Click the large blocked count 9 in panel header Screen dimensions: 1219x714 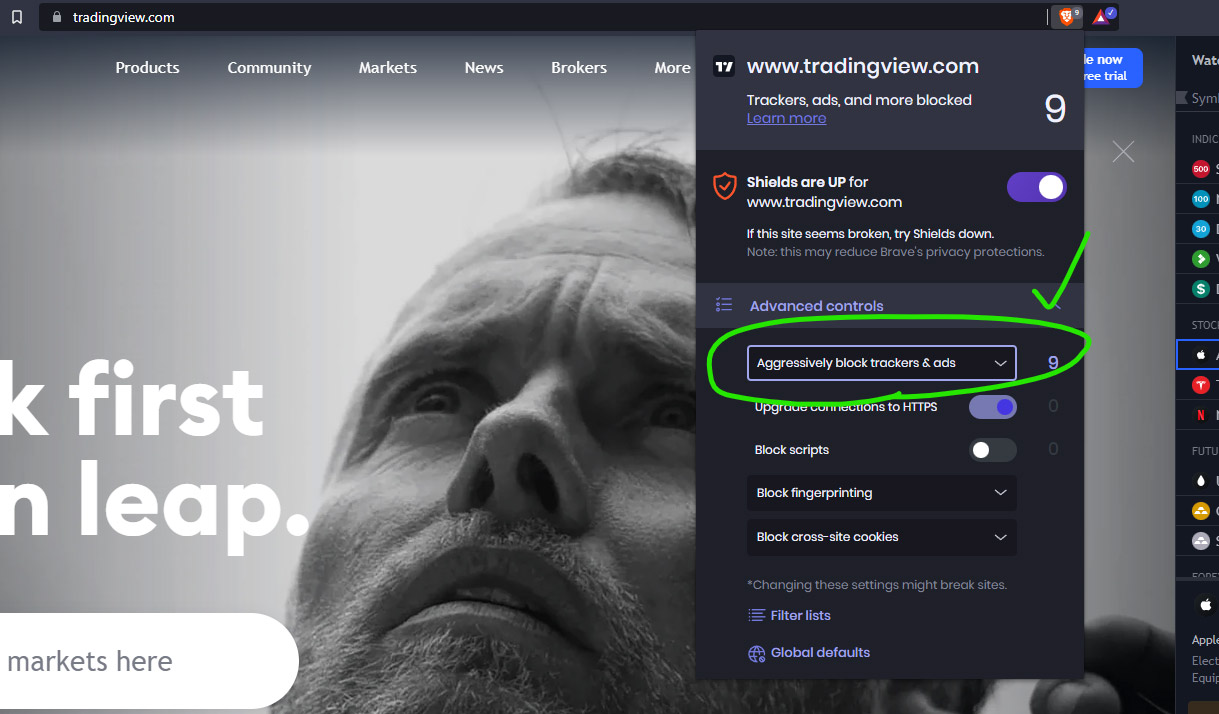point(1055,108)
